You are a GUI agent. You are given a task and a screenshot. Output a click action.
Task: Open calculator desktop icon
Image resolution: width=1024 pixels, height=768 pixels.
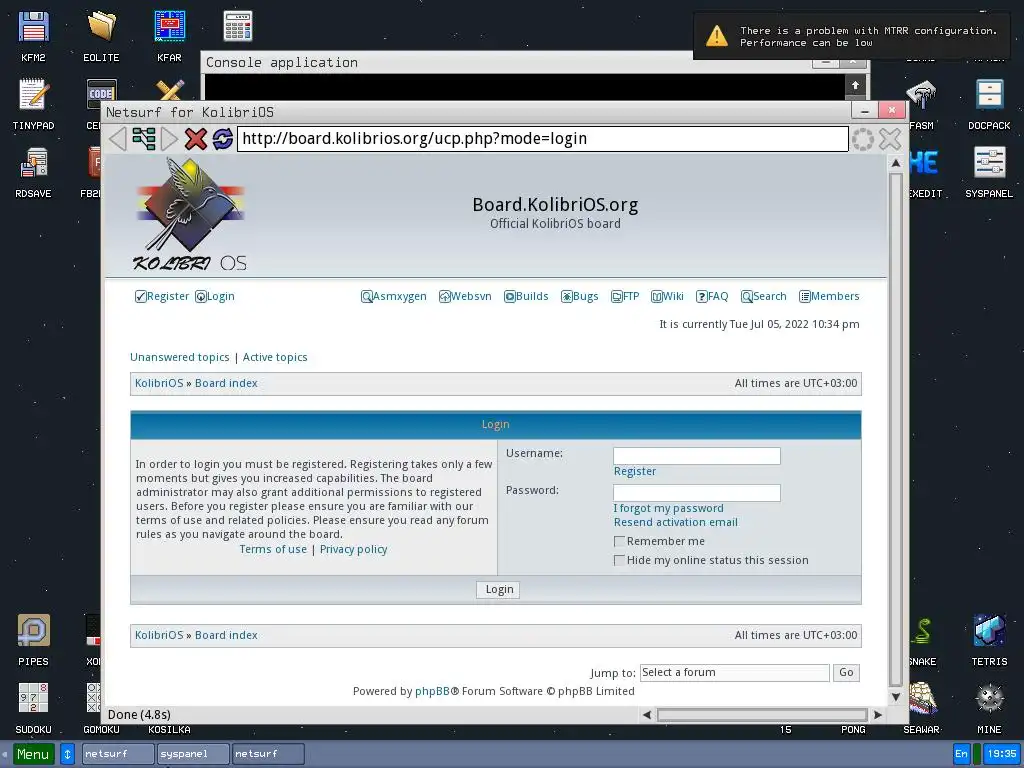[238, 26]
